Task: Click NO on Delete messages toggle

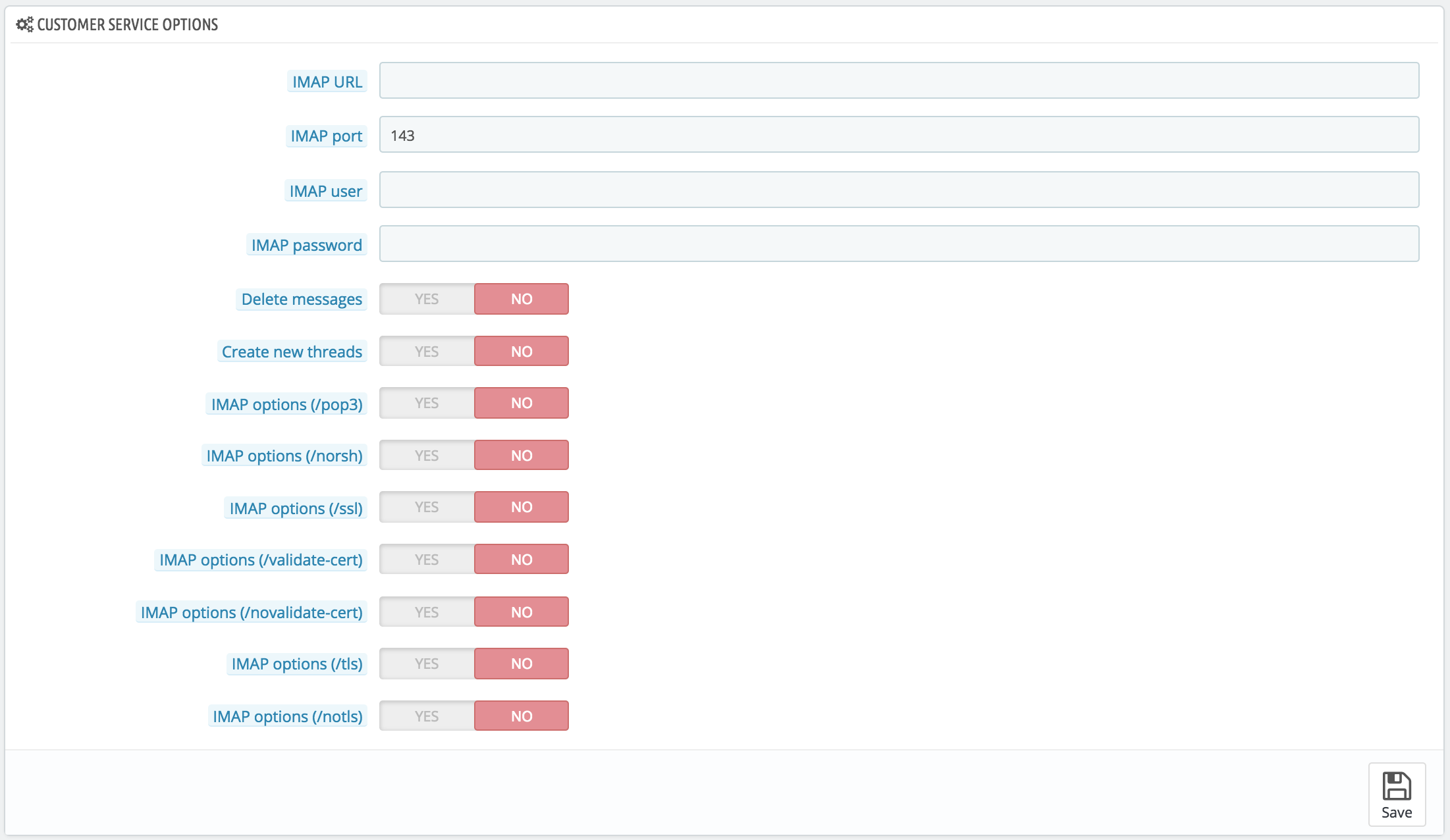Action: click(x=522, y=299)
